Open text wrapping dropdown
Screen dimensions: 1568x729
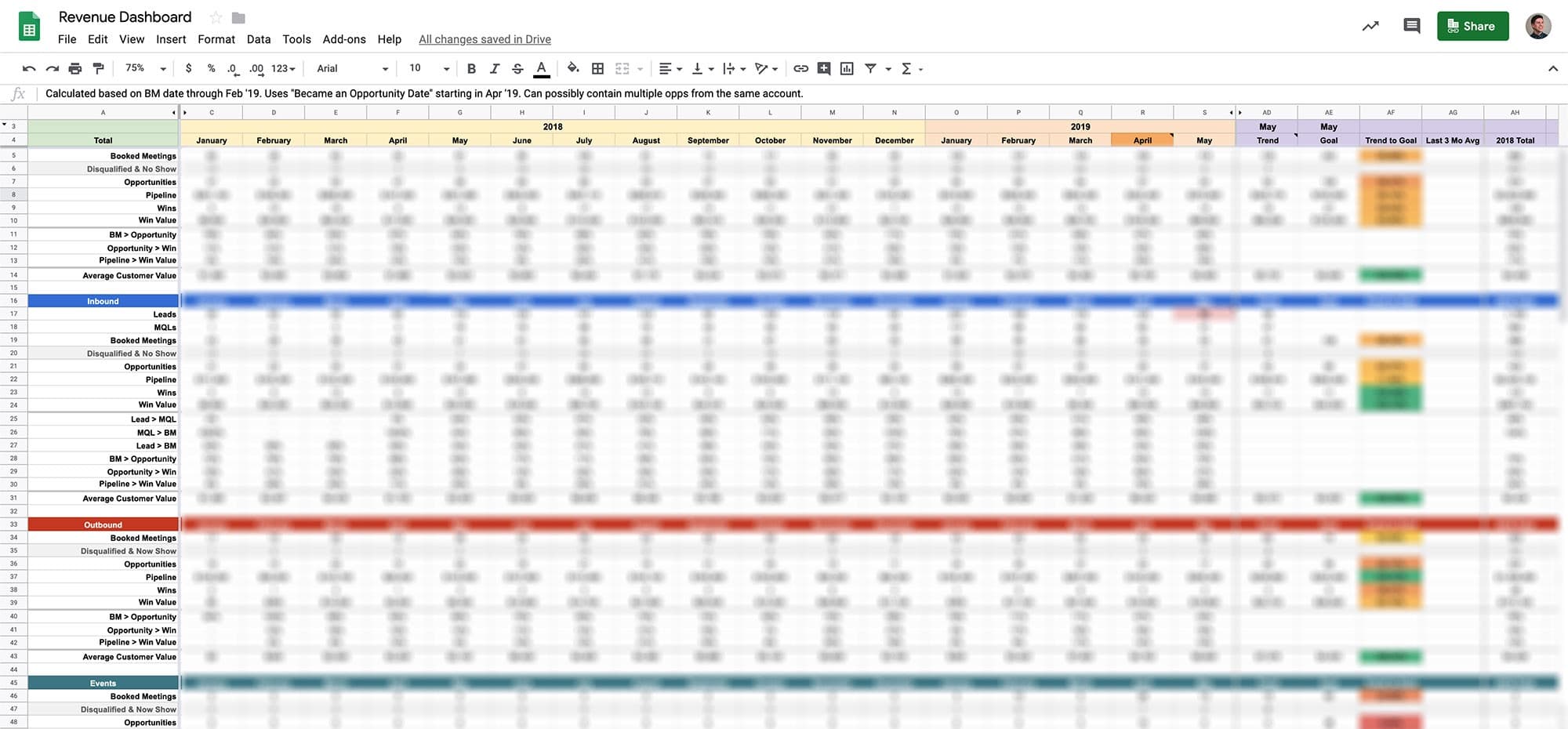click(734, 69)
